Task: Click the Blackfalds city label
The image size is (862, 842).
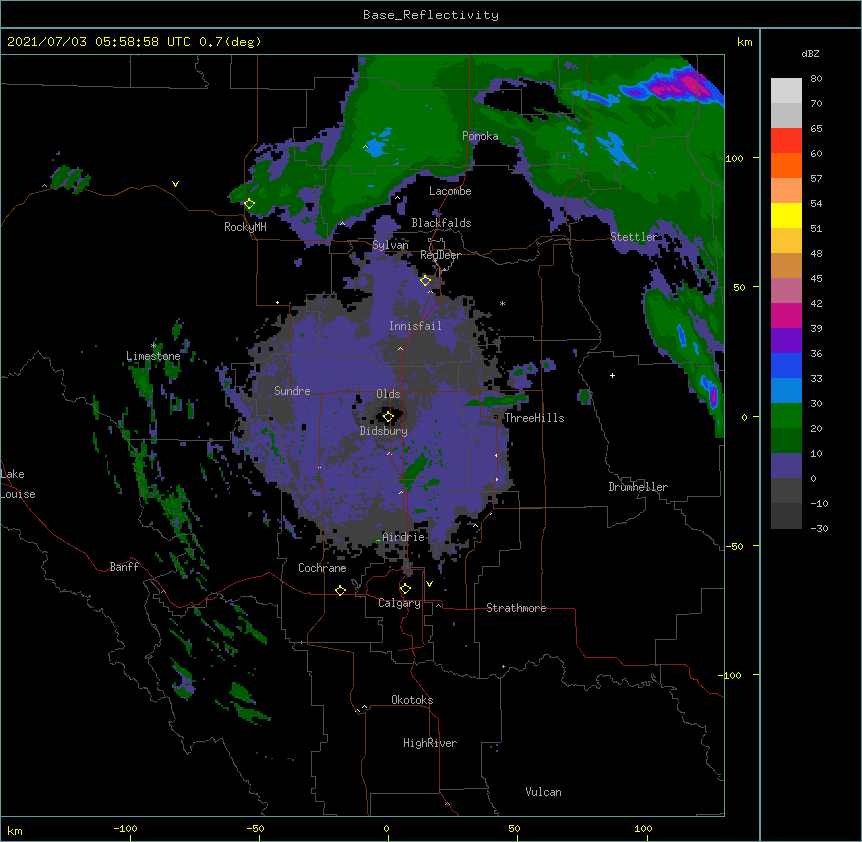Action: coord(441,223)
